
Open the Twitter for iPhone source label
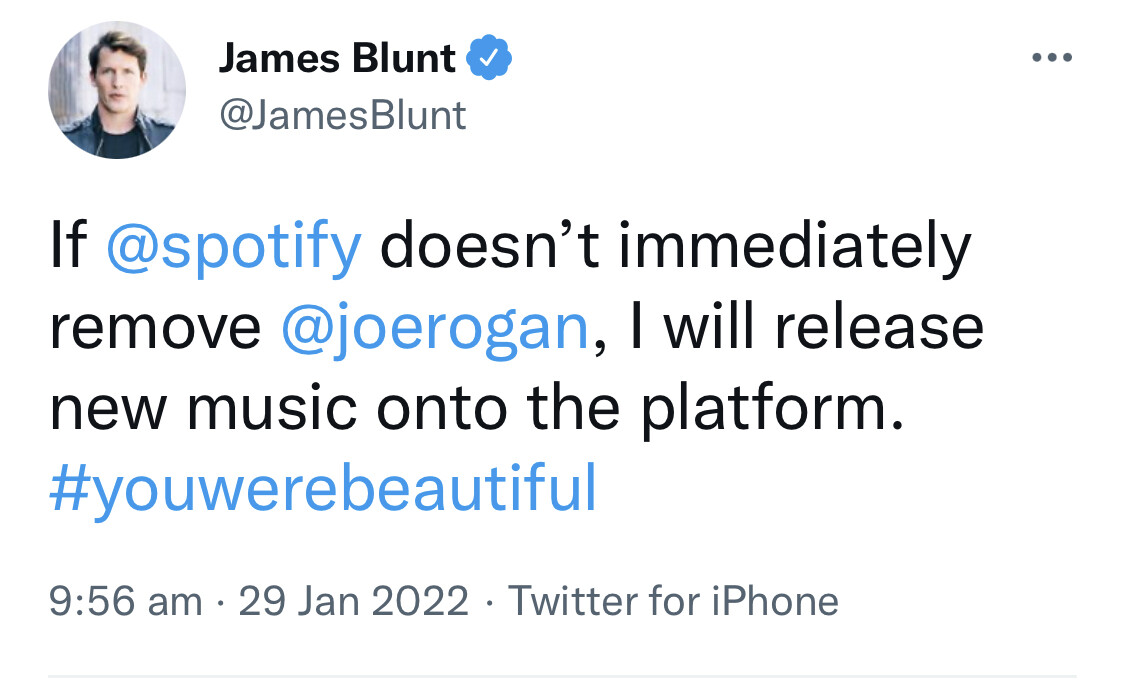673,601
